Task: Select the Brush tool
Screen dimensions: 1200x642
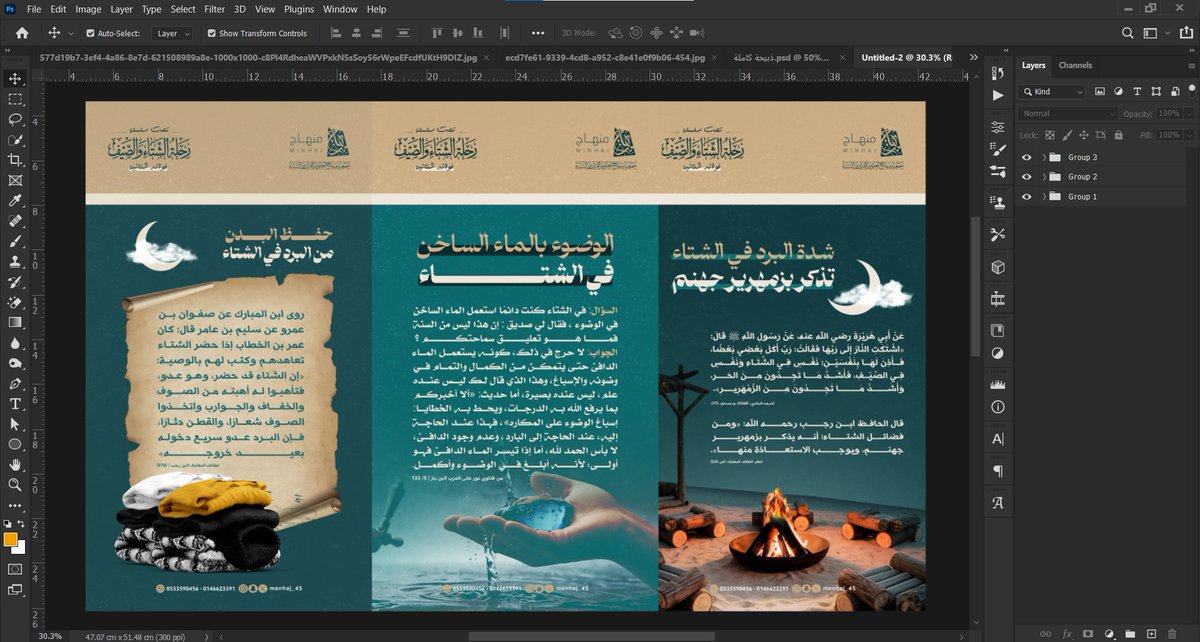Action: coord(15,241)
